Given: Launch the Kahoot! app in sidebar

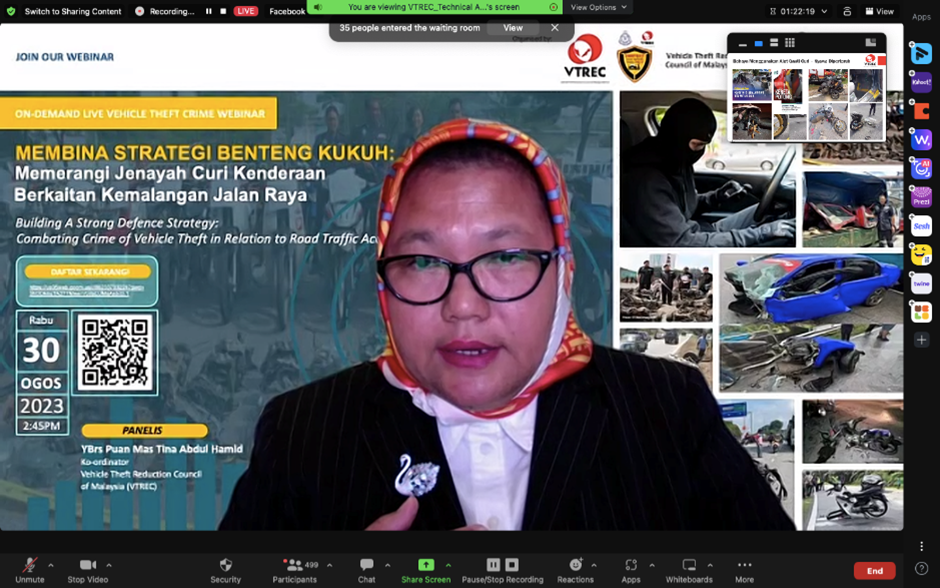Looking at the screenshot, I should 921,84.
